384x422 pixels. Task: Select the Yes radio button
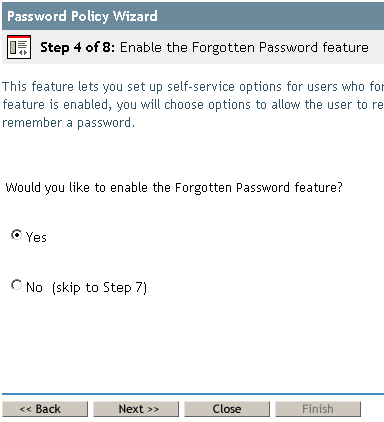tap(16, 235)
